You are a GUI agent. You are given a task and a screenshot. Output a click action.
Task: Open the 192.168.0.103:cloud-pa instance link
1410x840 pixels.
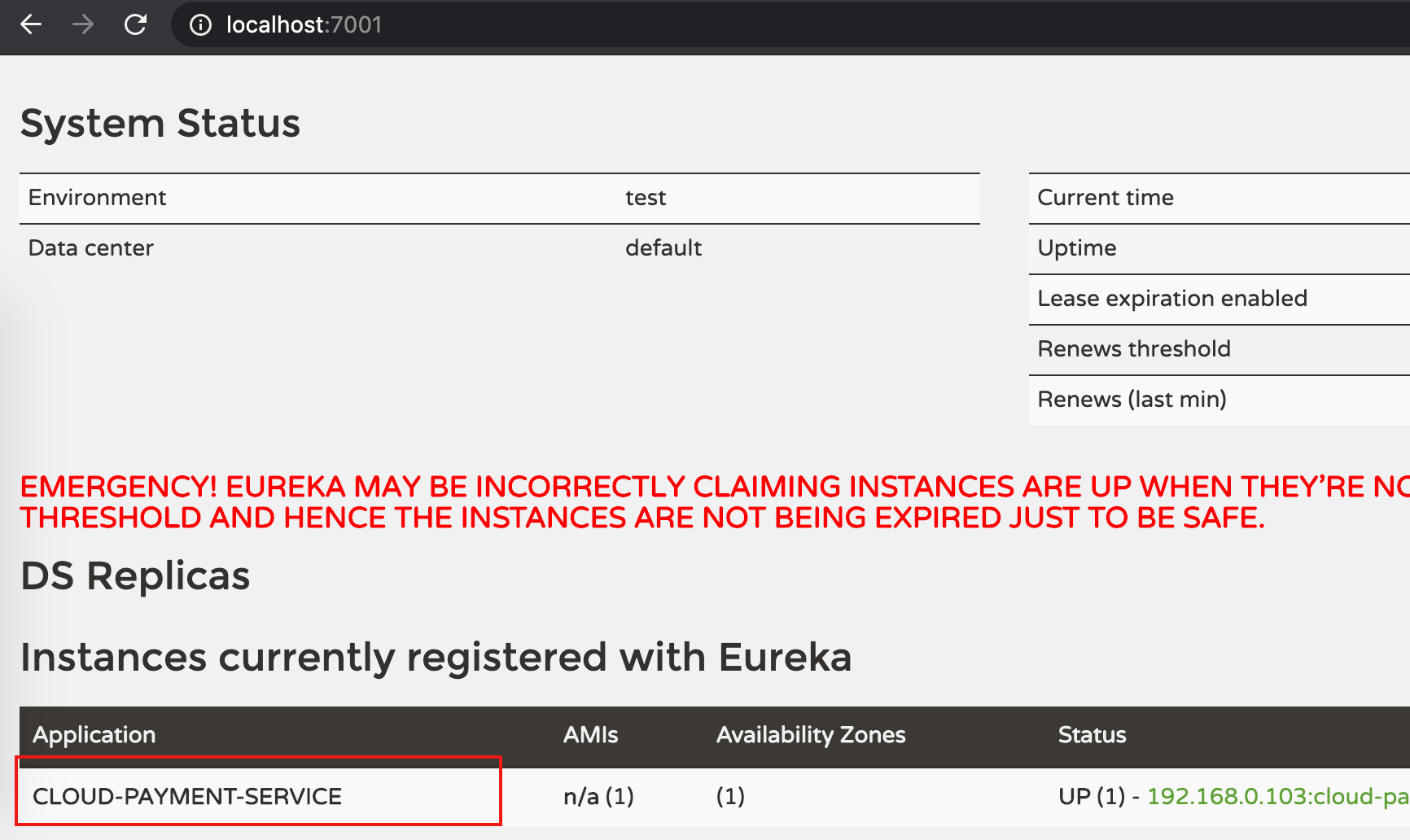(x=1278, y=796)
